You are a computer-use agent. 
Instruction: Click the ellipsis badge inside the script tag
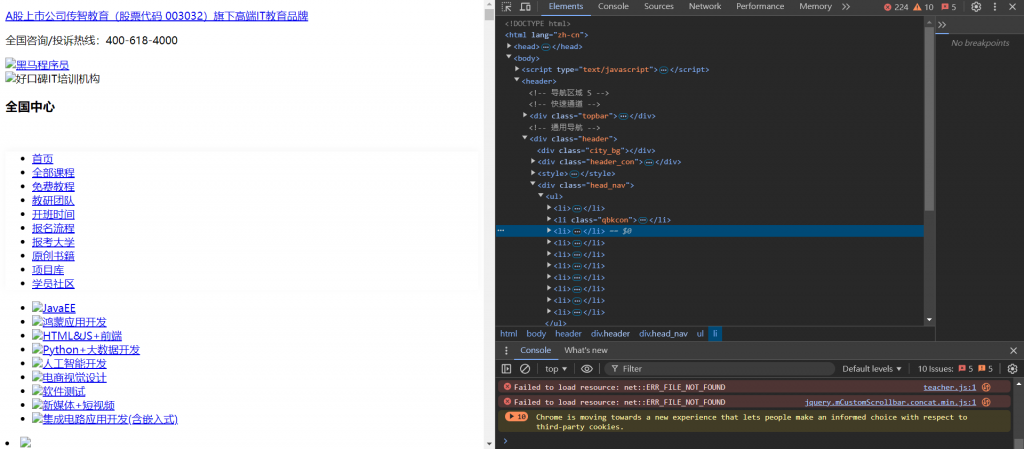(664, 70)
